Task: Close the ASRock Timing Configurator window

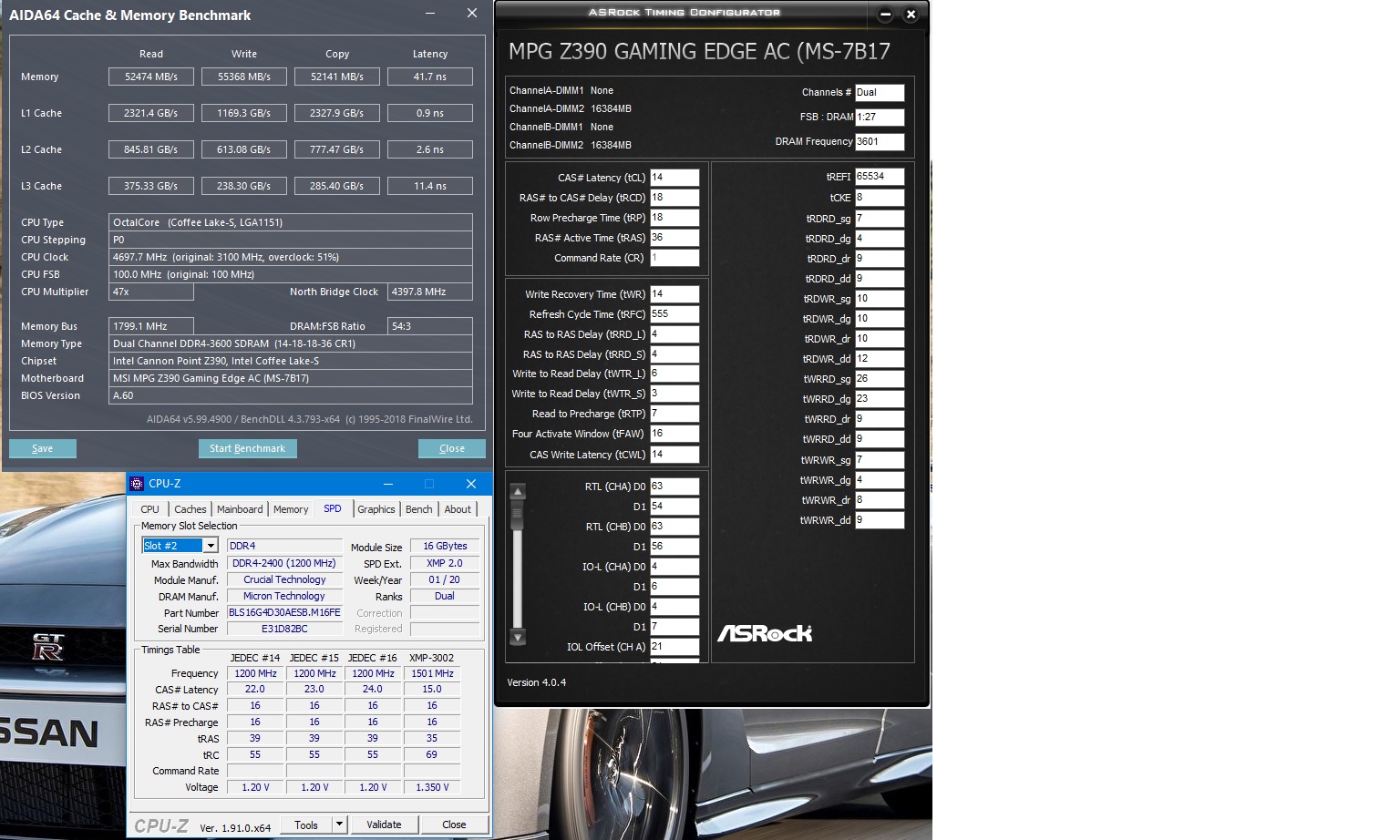Action: click(911, 14)
